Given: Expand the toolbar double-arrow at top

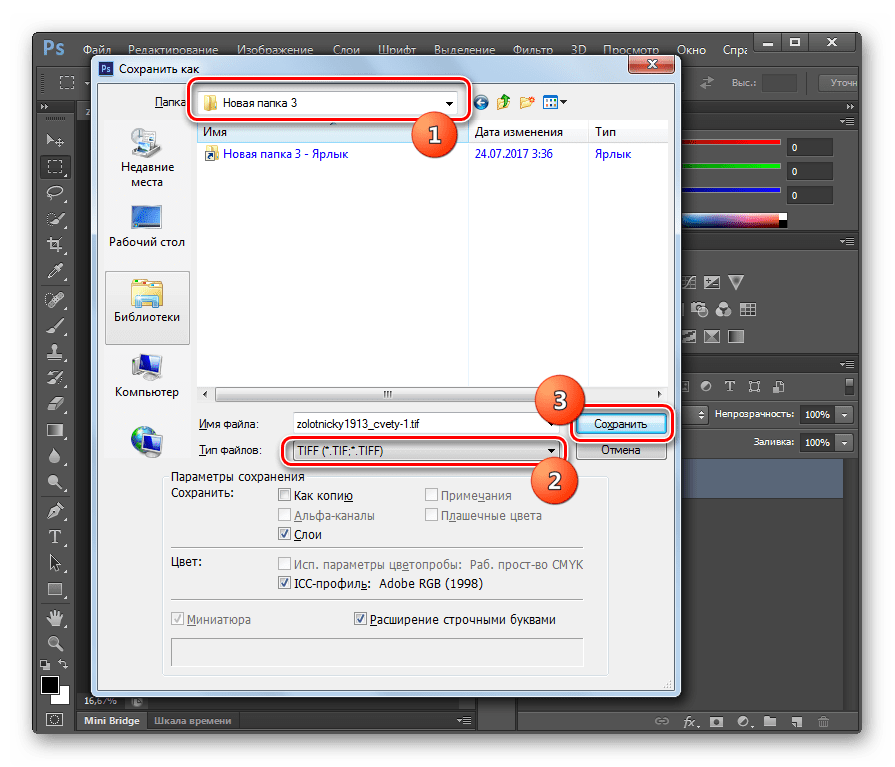Looking at the screenshot, I should 45,107.
